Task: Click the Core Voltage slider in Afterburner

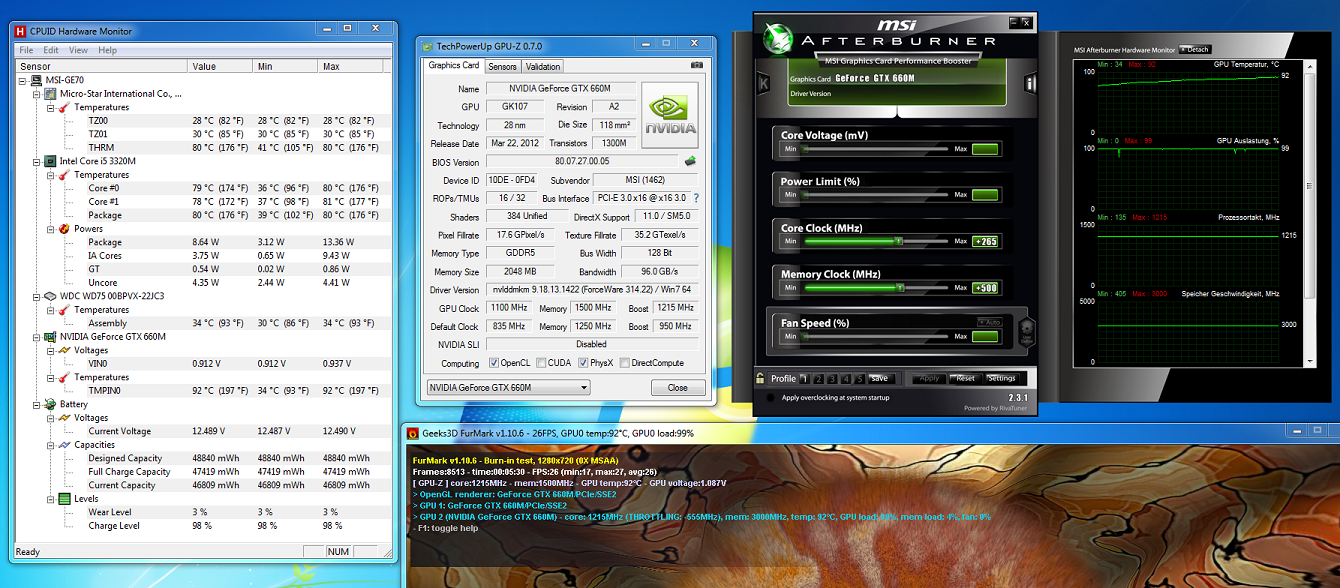Action: [876, 149]
